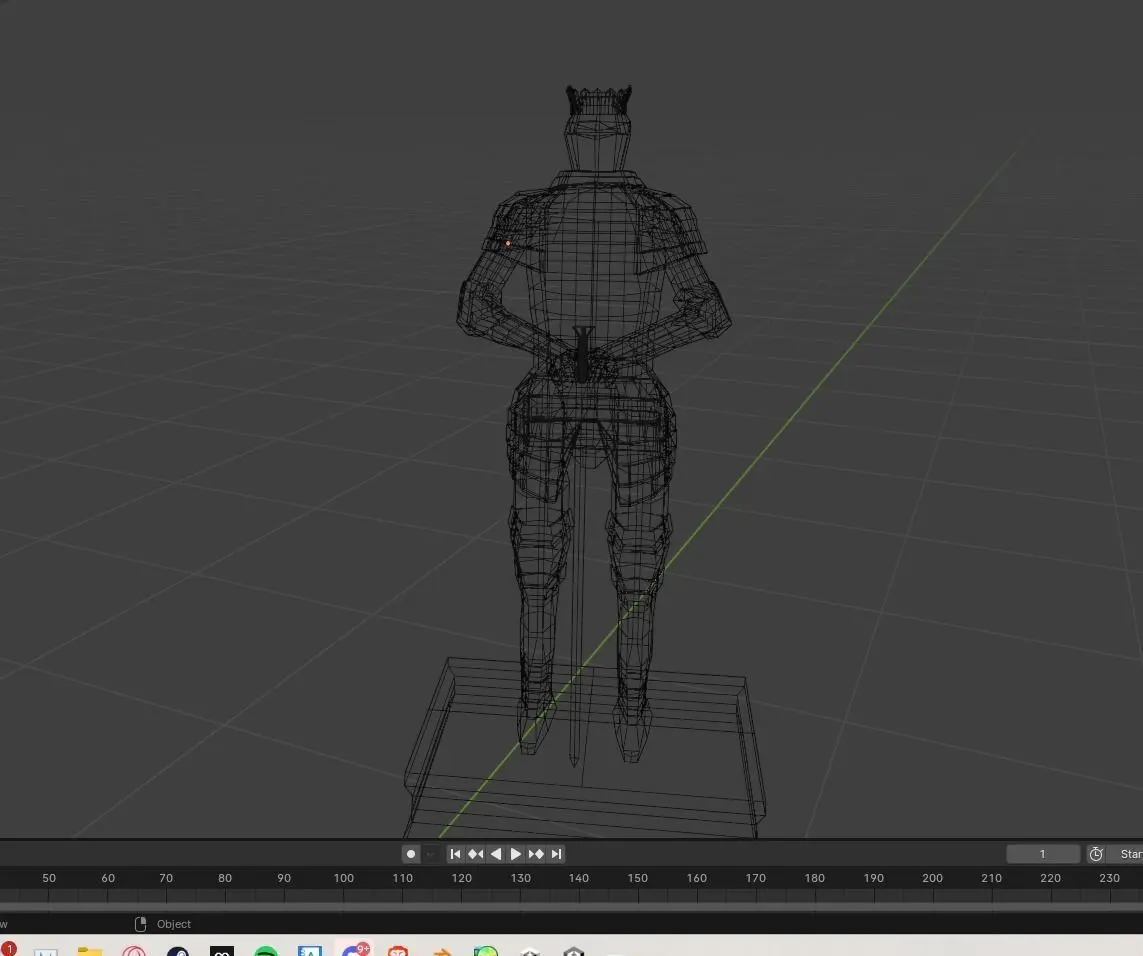Click frame 100 on the timeline ruler
This screenshot has width=1143, height=956.
point(343,878)
